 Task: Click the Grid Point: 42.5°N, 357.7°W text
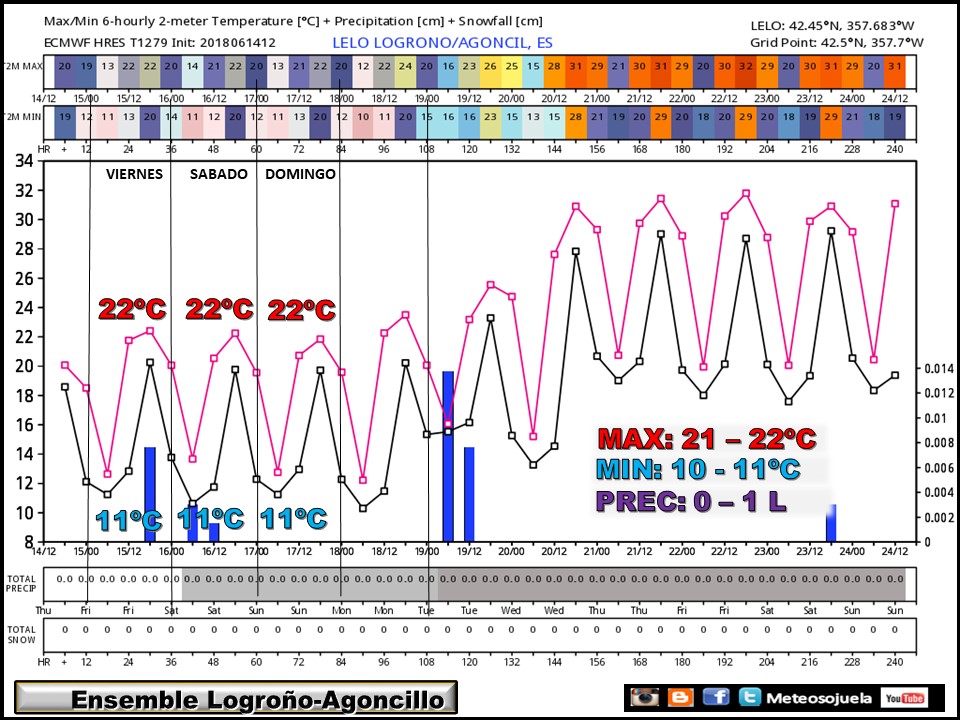pyautogui.click(x=836, y=42)
